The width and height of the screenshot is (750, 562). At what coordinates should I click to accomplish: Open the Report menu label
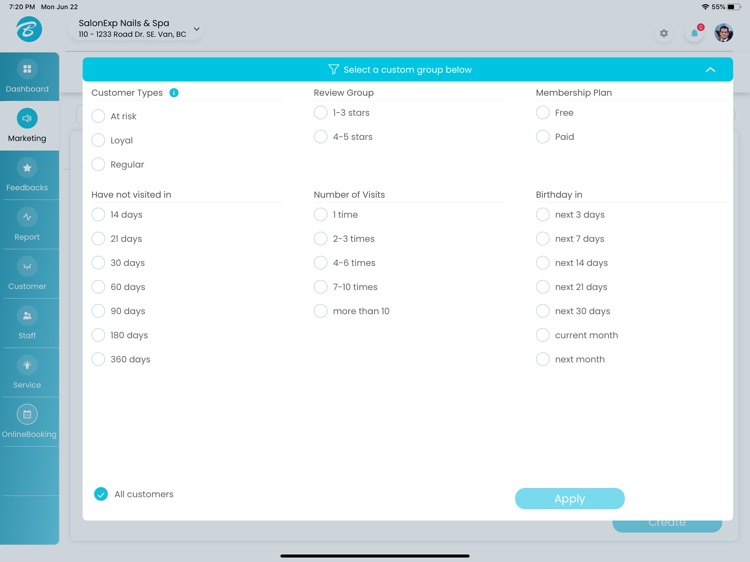(27, 237)
